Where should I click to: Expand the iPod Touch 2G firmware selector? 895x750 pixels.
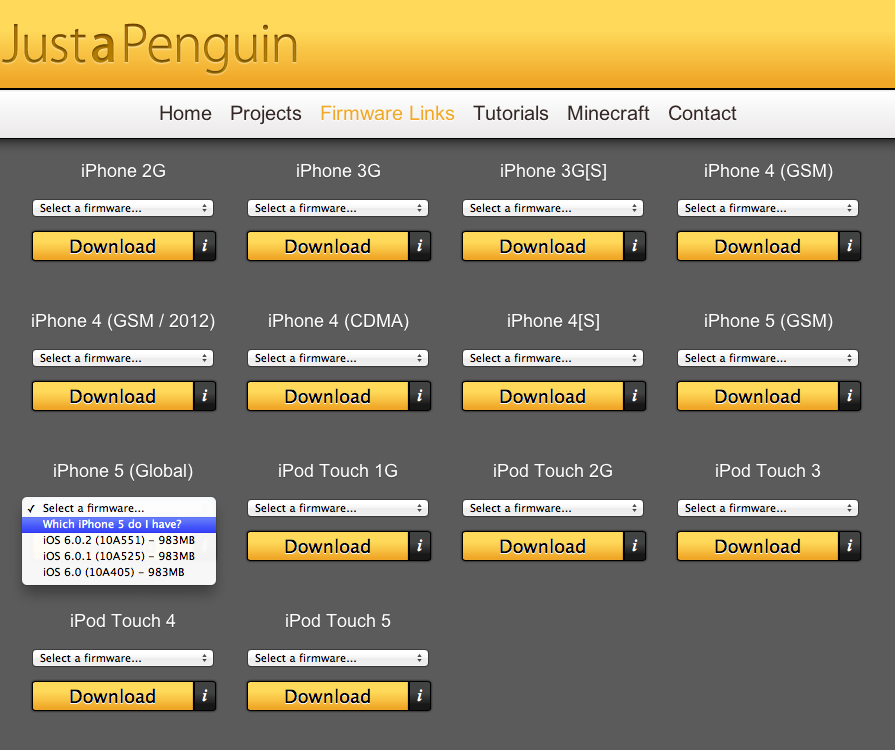553,509
